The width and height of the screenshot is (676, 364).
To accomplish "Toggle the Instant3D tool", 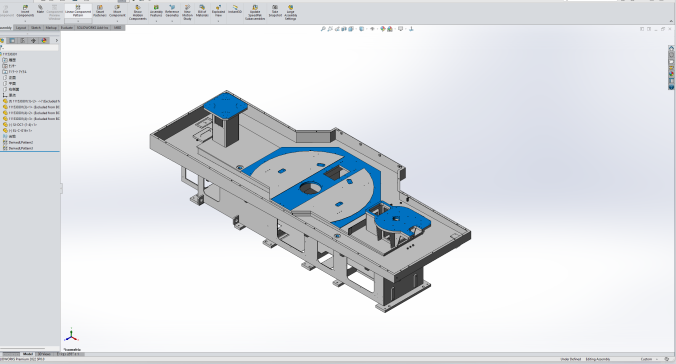I will point(235,9).
